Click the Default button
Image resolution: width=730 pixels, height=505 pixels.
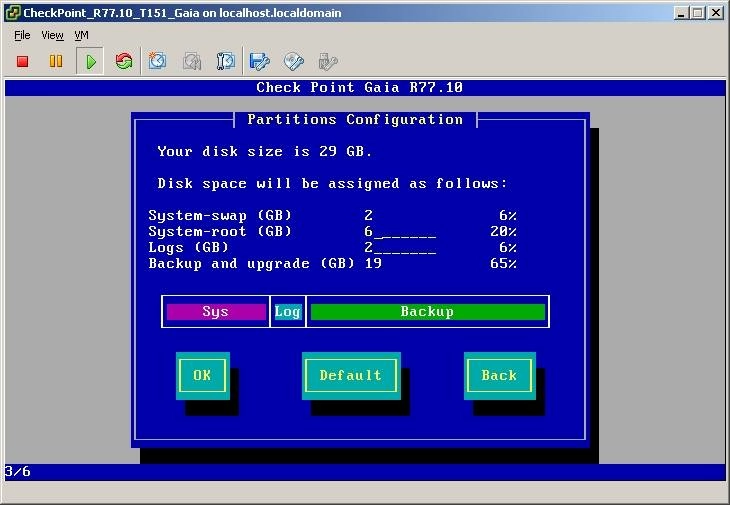[351, 376]
